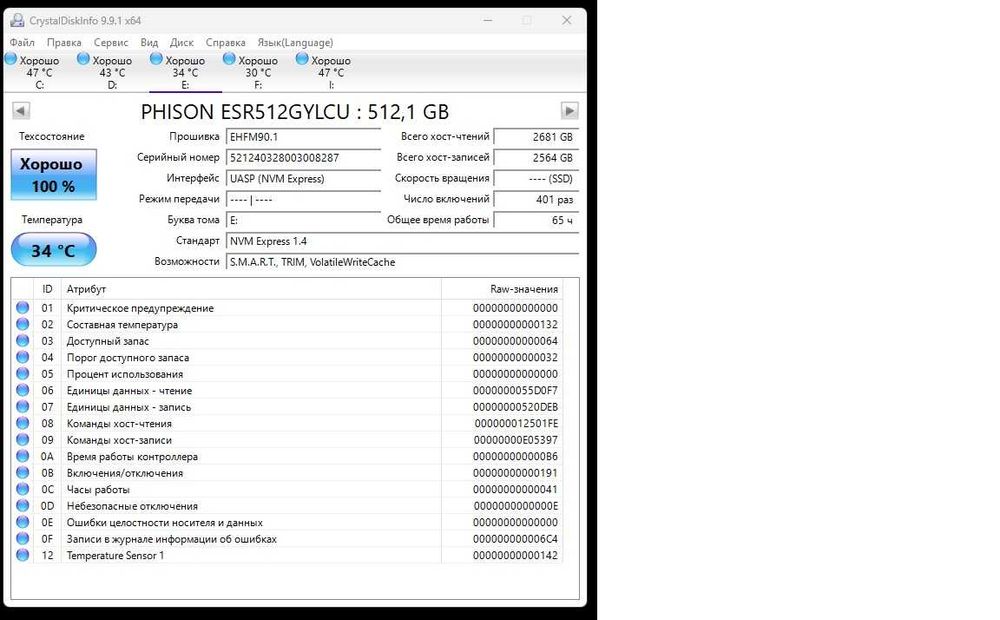Screen dimensions: 1000x620
Task: Open the Справка menu
Action: coord(226,43)
